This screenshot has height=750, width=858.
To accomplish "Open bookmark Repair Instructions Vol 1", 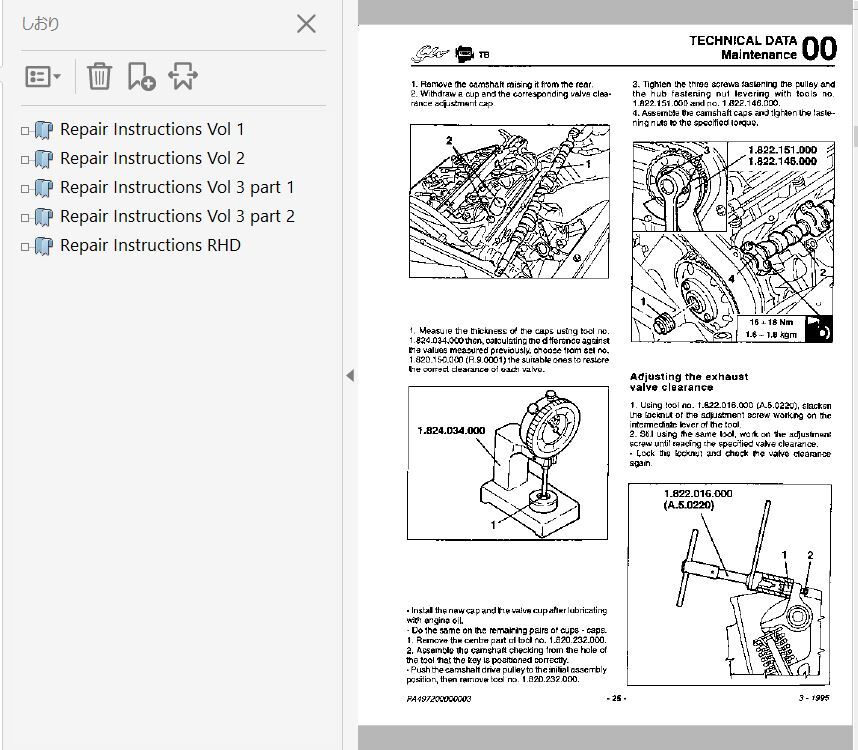I will click(x=152, y=130).
